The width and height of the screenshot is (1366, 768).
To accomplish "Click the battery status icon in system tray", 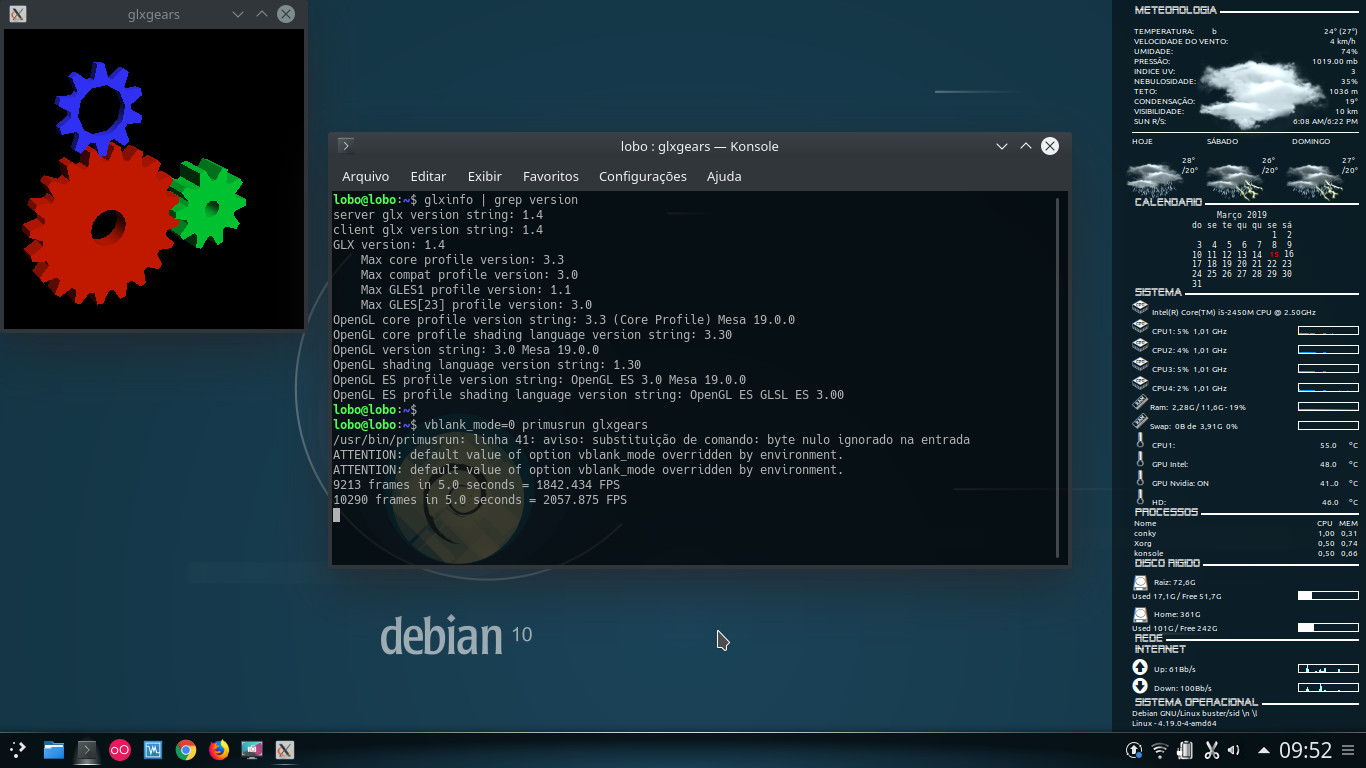I will [x=1185, y=750].
